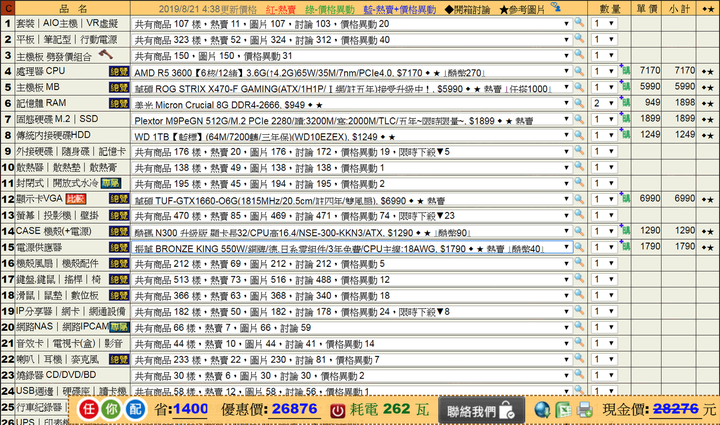Viewport: 720px width, 425px height.
Task: Click the orange C cell at the table's top-left
Action: click(8, 8)
